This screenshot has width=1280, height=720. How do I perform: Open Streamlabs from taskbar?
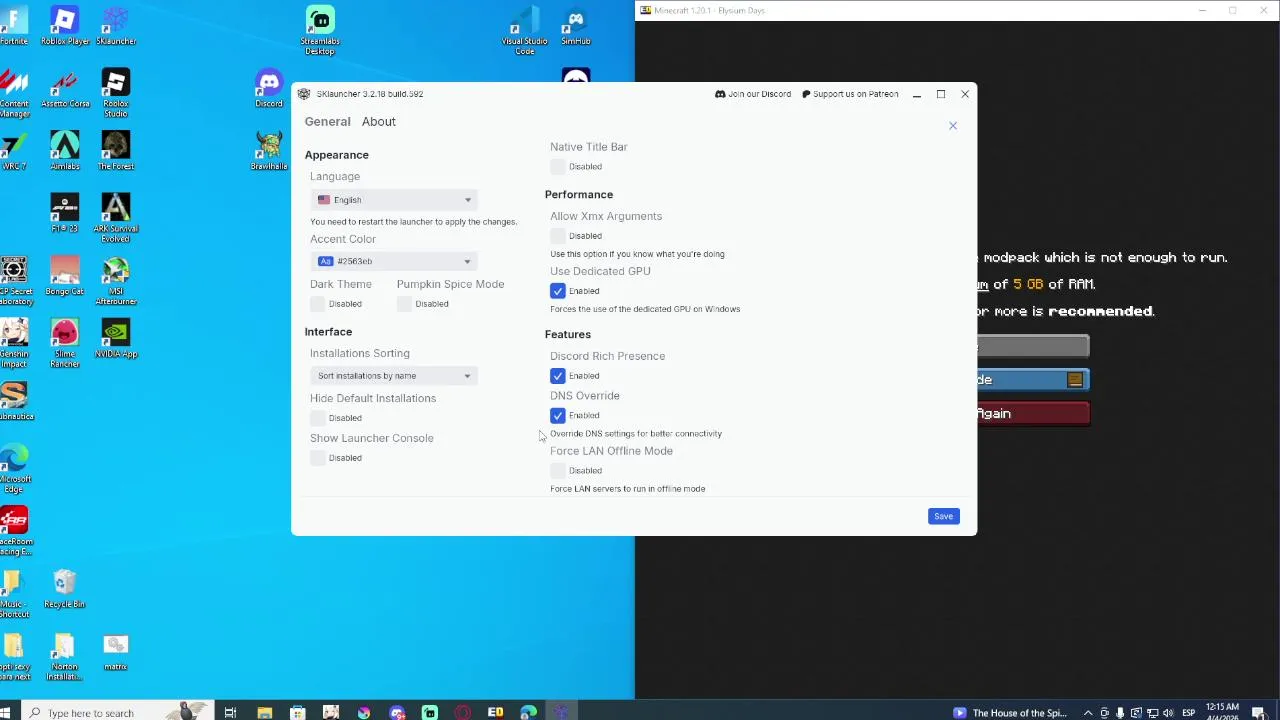tap(430, 712)
